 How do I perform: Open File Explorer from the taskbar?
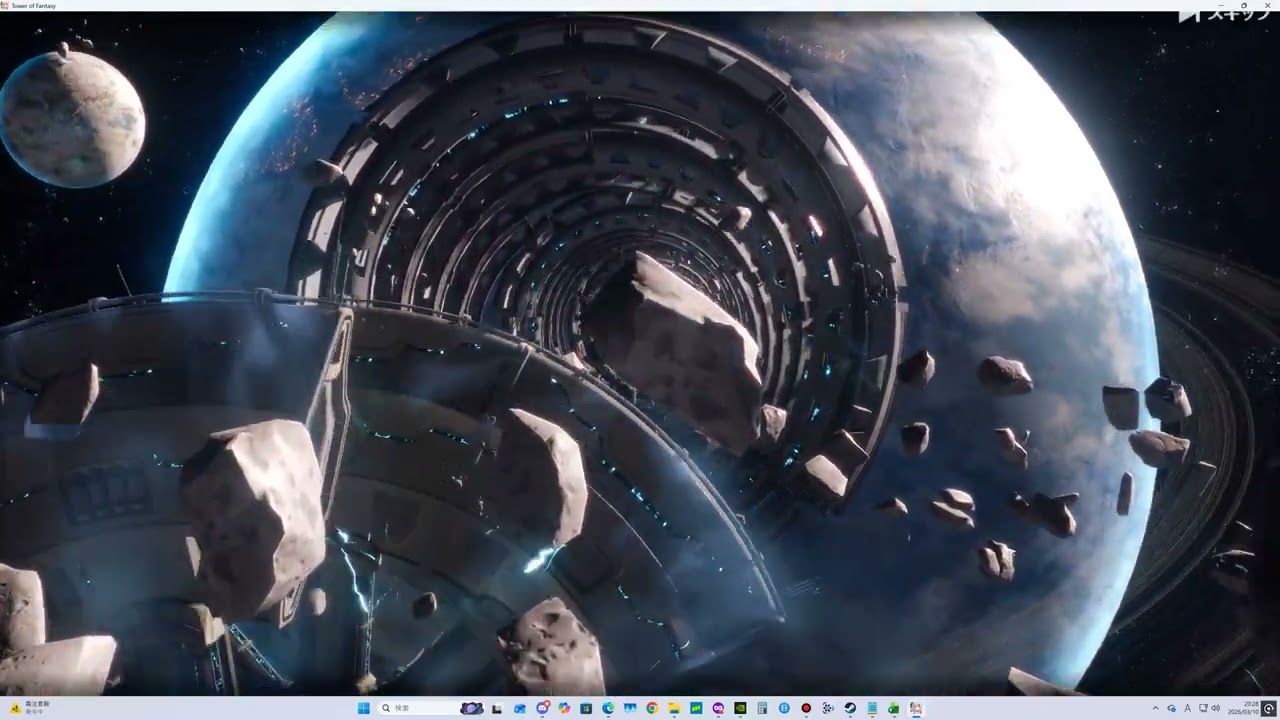[x=674, y=708]
